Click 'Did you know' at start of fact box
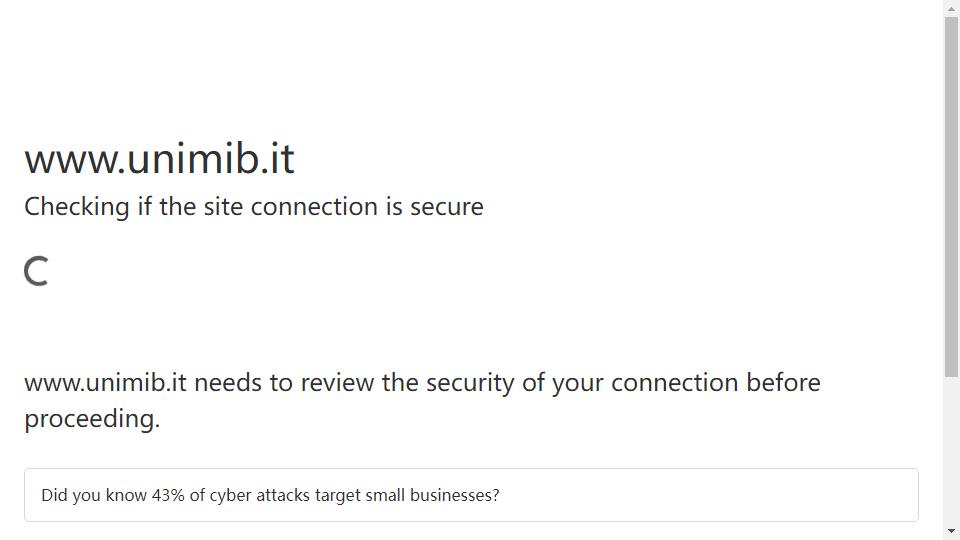 click(94, 495)
